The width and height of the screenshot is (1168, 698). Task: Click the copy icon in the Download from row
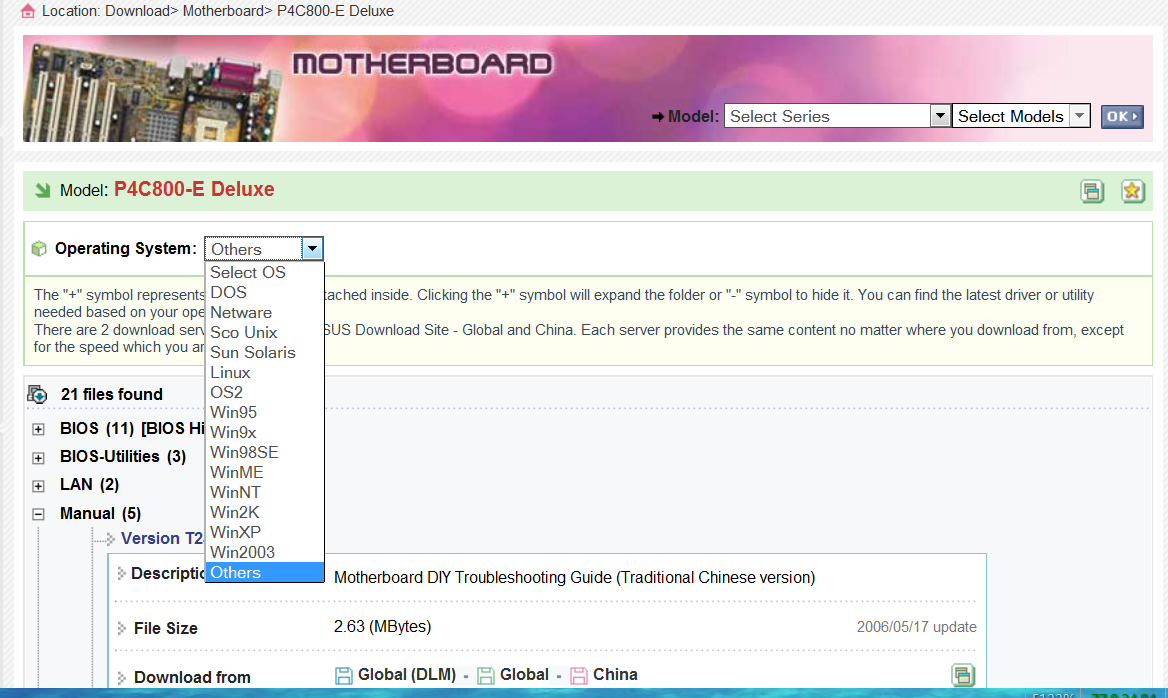click(963, 675)
